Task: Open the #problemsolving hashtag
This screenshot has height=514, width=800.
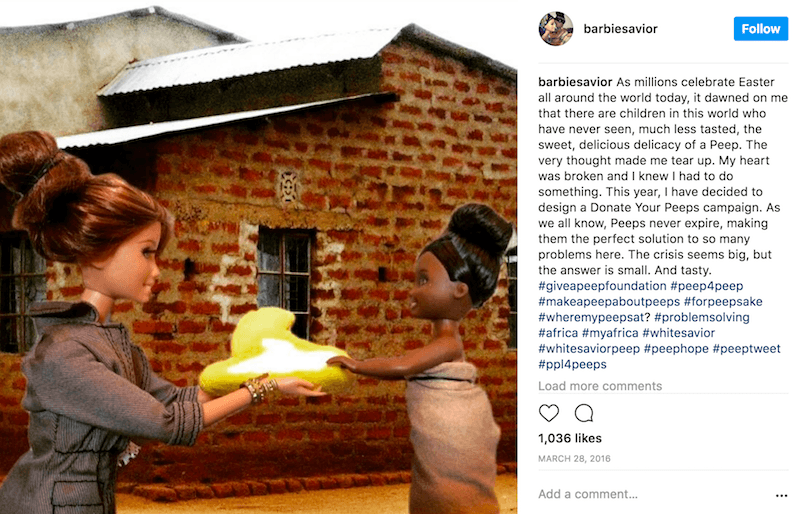Action: click(702, 317)
